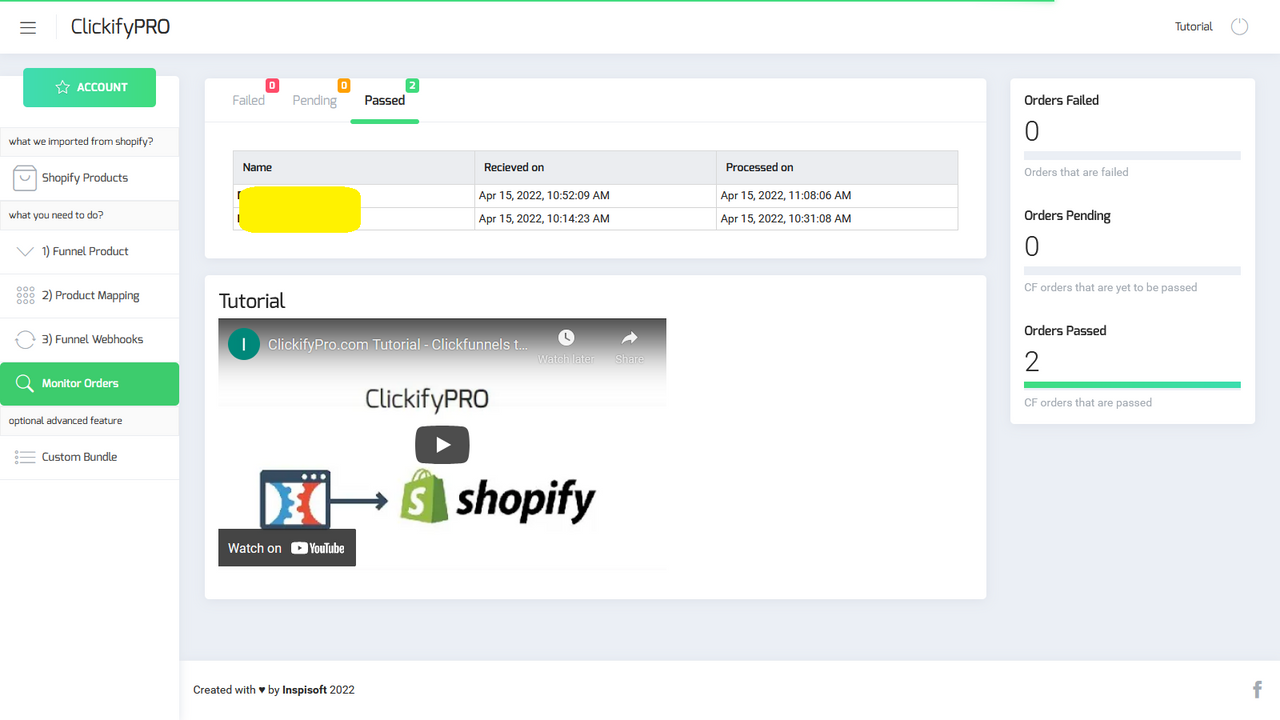Viewport: 1280px width, 720px height.
Task: Open the Tutorial link in header
Action: point(1193,27)
